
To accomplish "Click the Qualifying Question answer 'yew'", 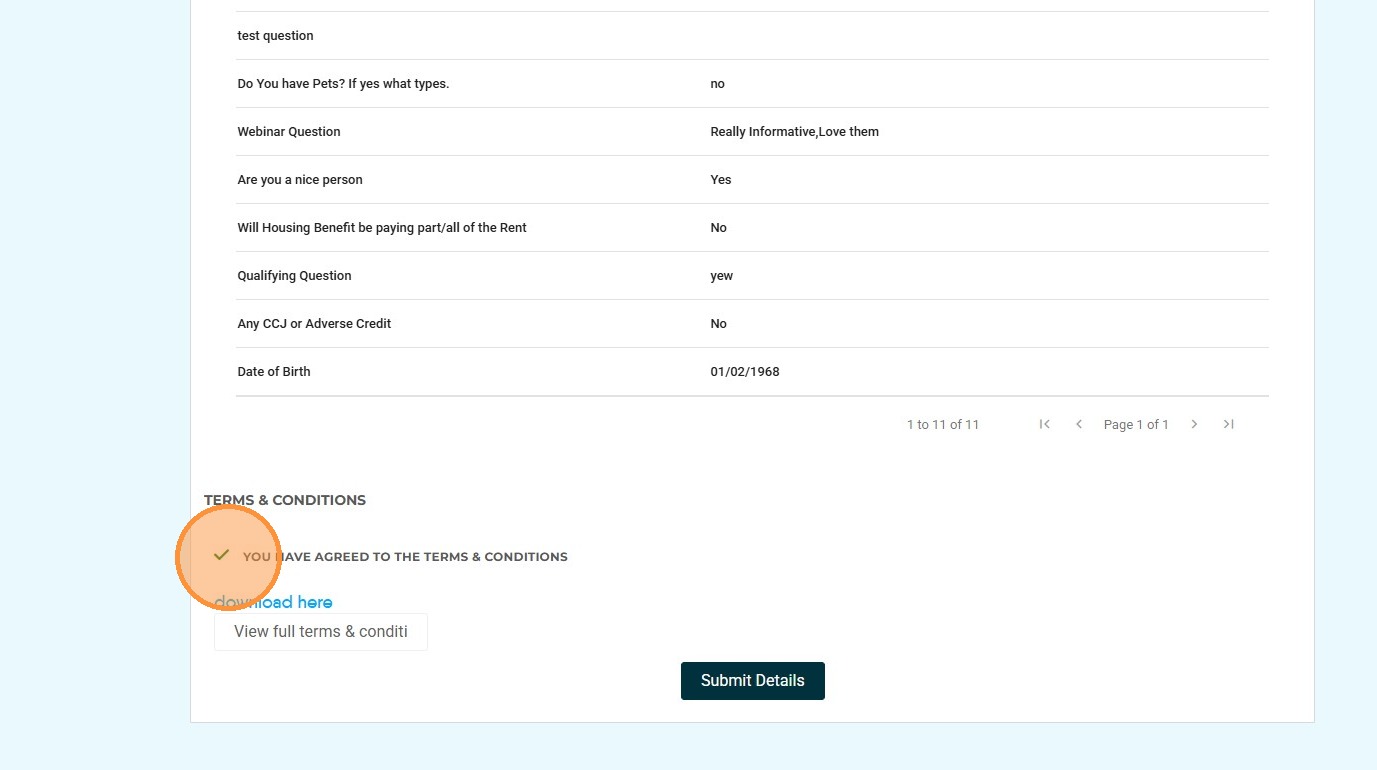I will coord(721,276).
